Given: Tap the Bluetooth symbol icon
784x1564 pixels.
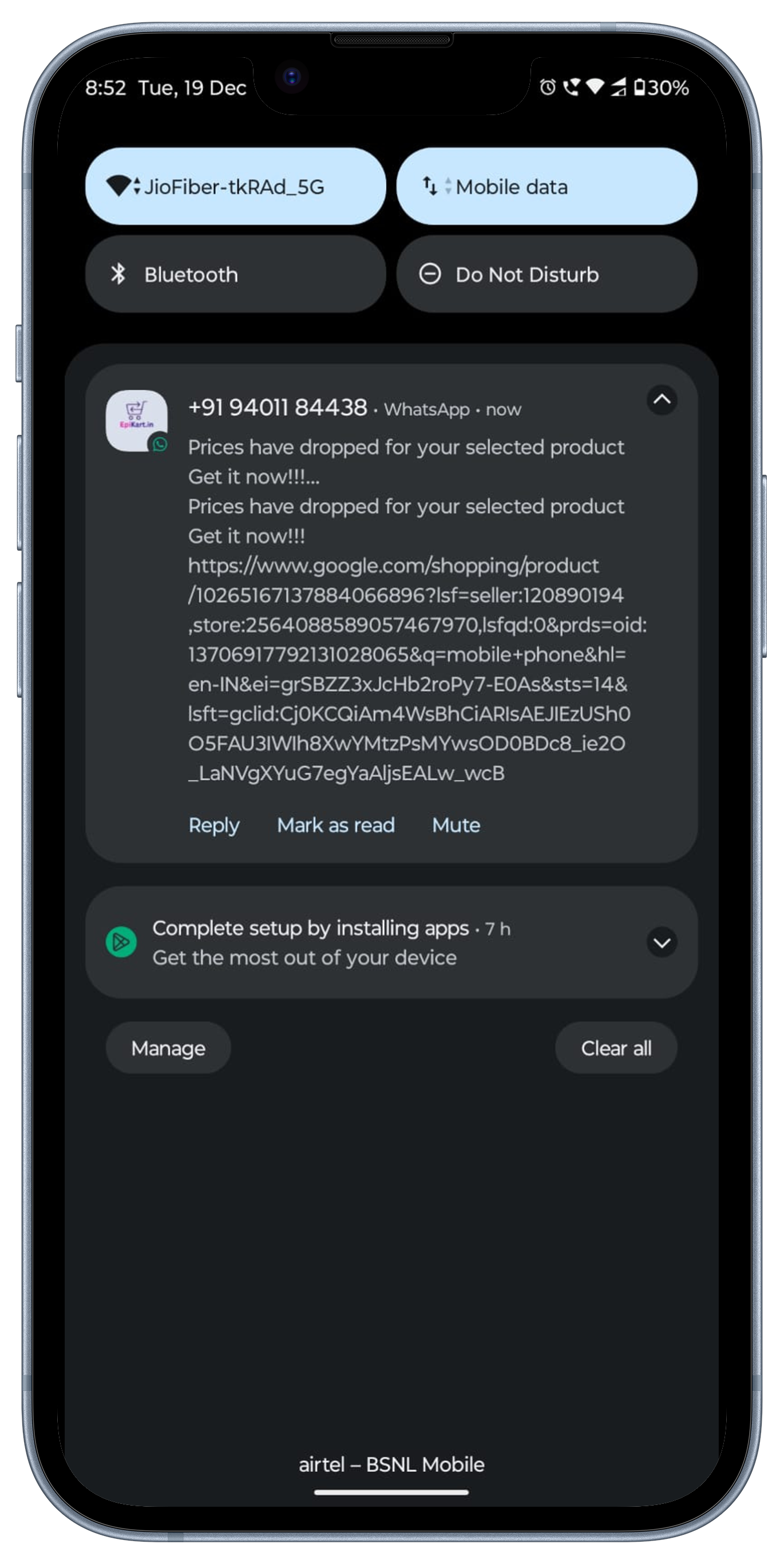Looking at the screenshot, I should 118,274.
